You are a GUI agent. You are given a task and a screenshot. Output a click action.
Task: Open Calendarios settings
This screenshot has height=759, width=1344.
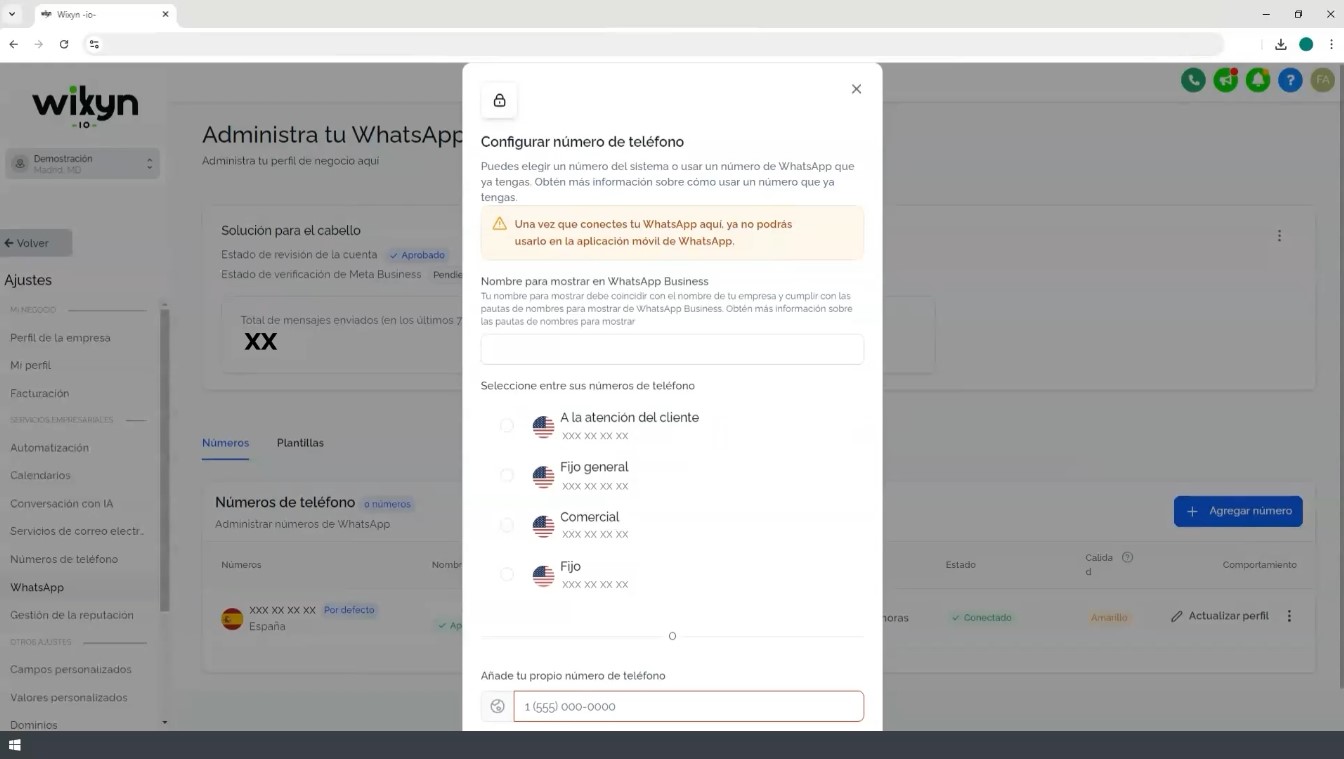point(40,476)
